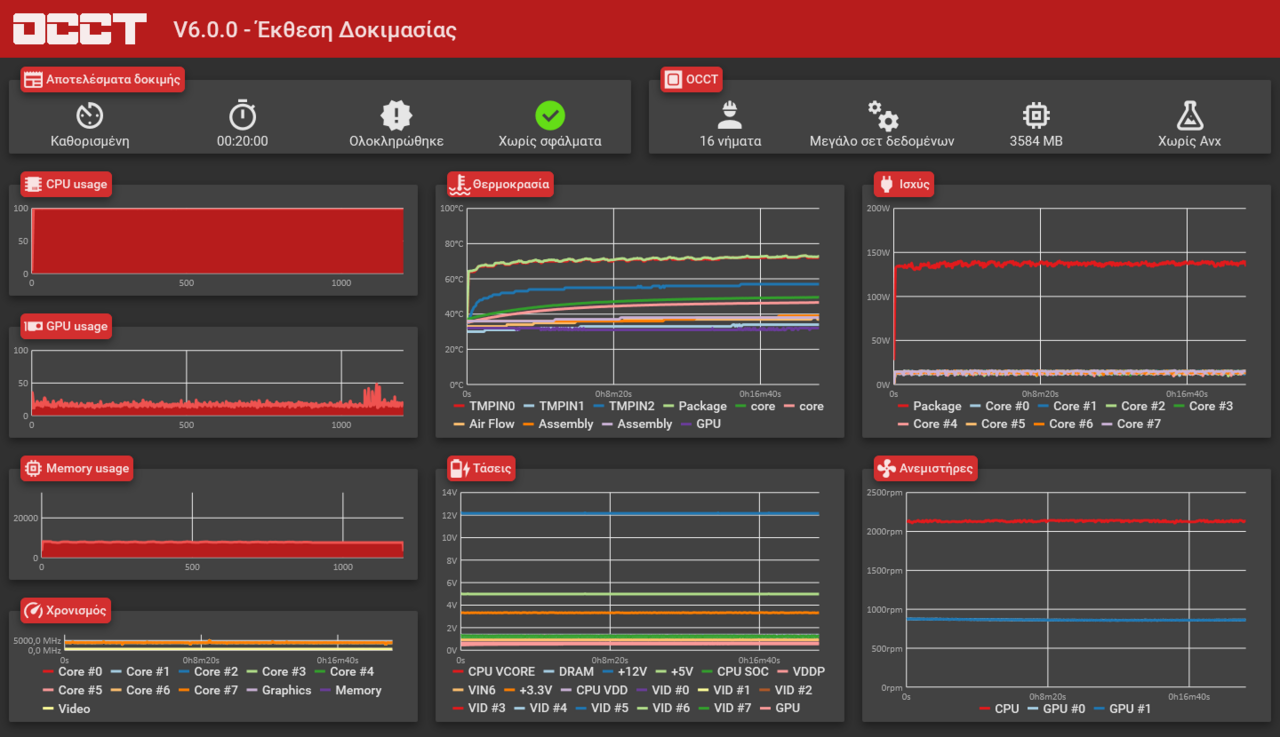Click the gears icon above Μεγάλο σετ δεδομένων
Screen dimensions: 1280x737
click(x=882, y=115)
